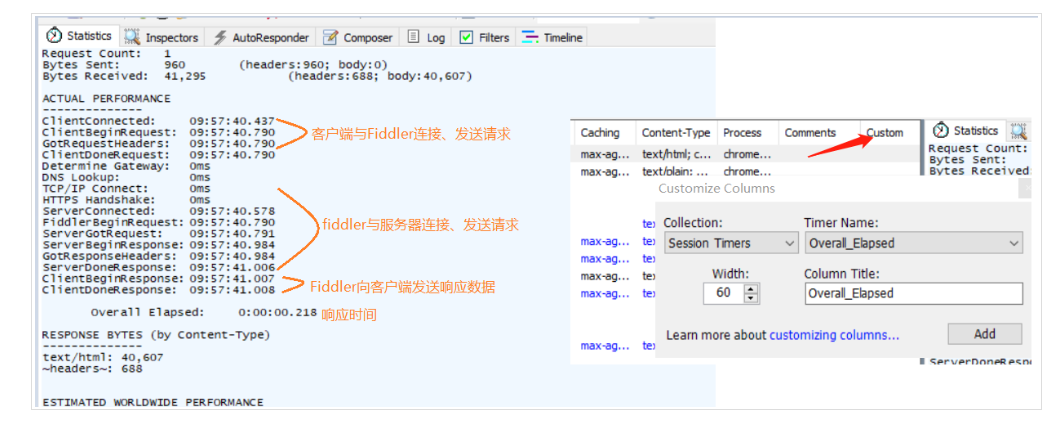
Task: Open the Timer Name dropdown showing Overall_Elapsed
Action: (x=913, y=243)
